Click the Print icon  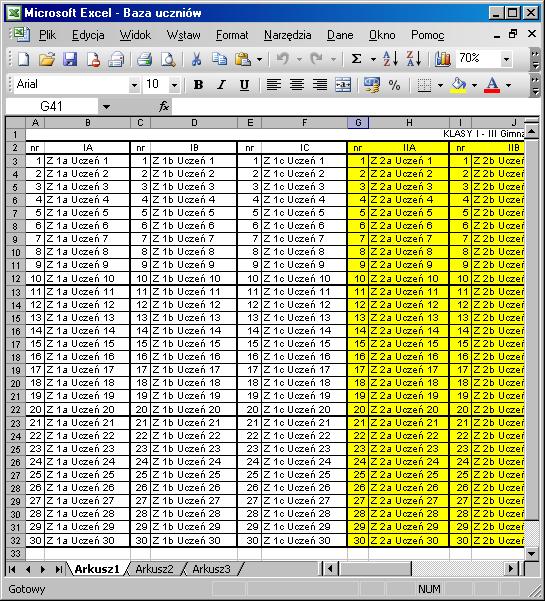point(144,59)
